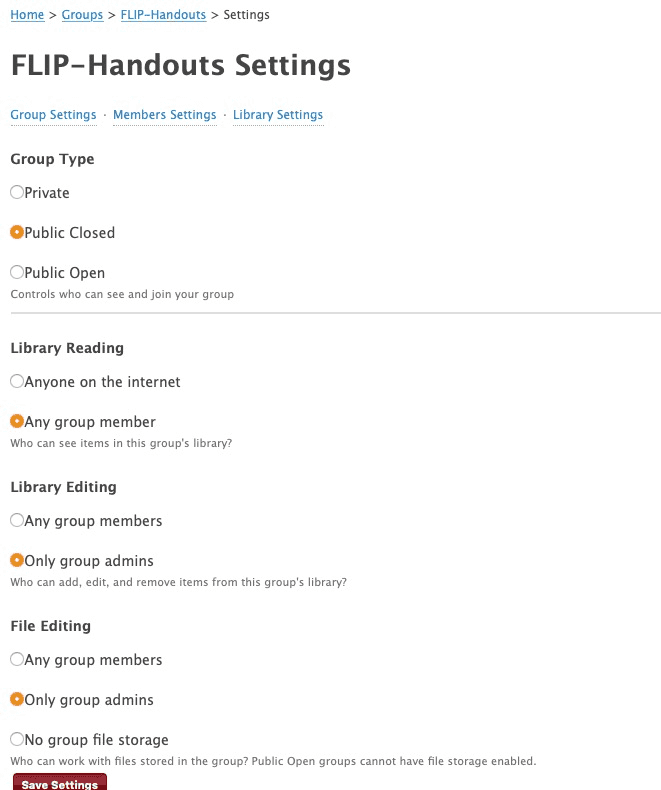Select No group file storage option
661x790 pixels.
click(17, 739)
